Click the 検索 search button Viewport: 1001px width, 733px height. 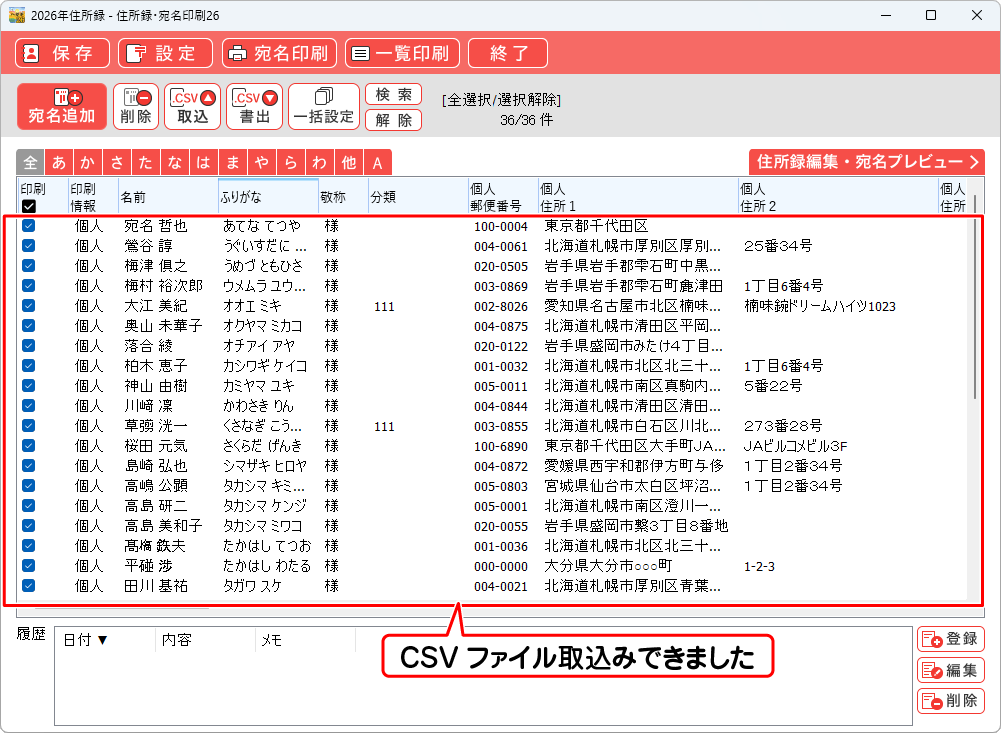click(393, 95)
